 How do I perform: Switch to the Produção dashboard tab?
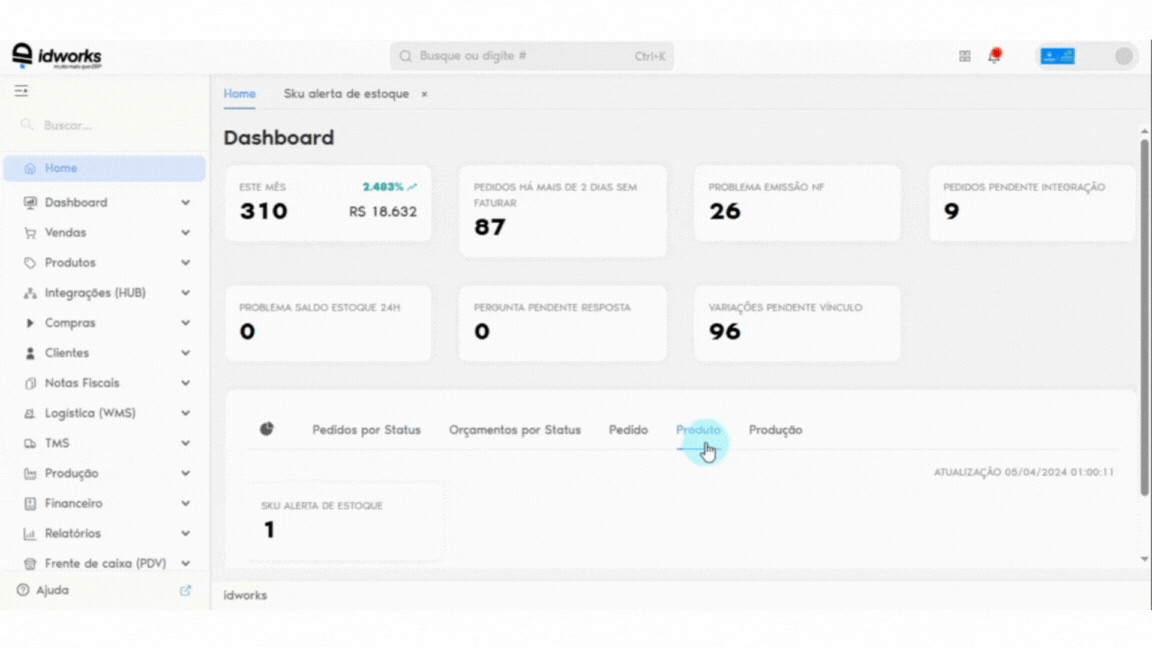775,430
